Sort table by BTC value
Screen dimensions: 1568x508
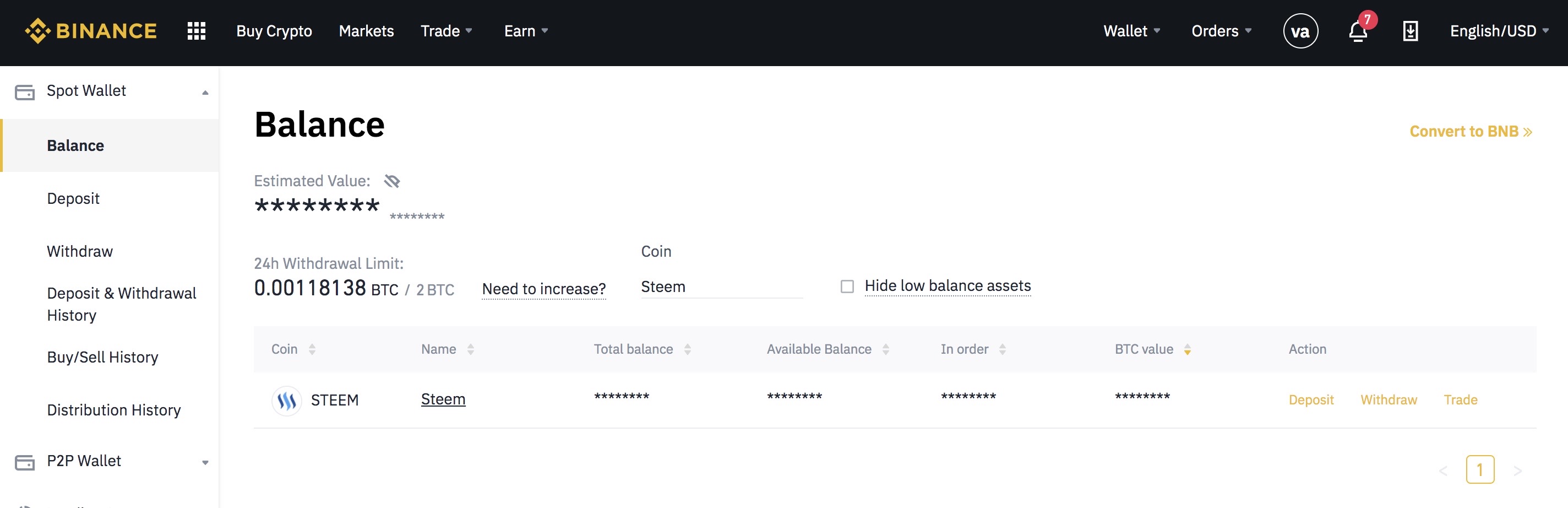pos(1187,350)
